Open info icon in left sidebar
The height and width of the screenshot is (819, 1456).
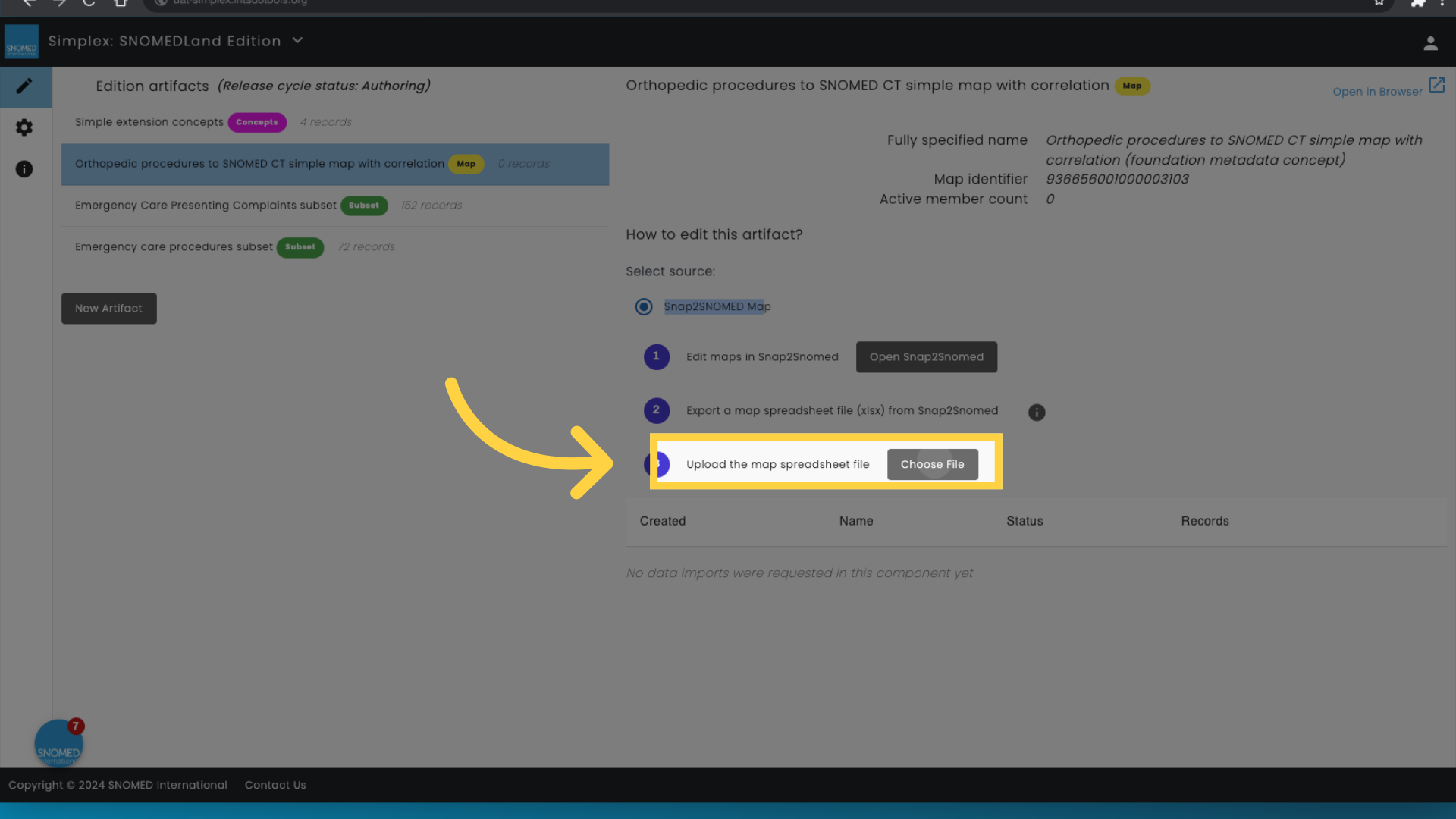24,169
